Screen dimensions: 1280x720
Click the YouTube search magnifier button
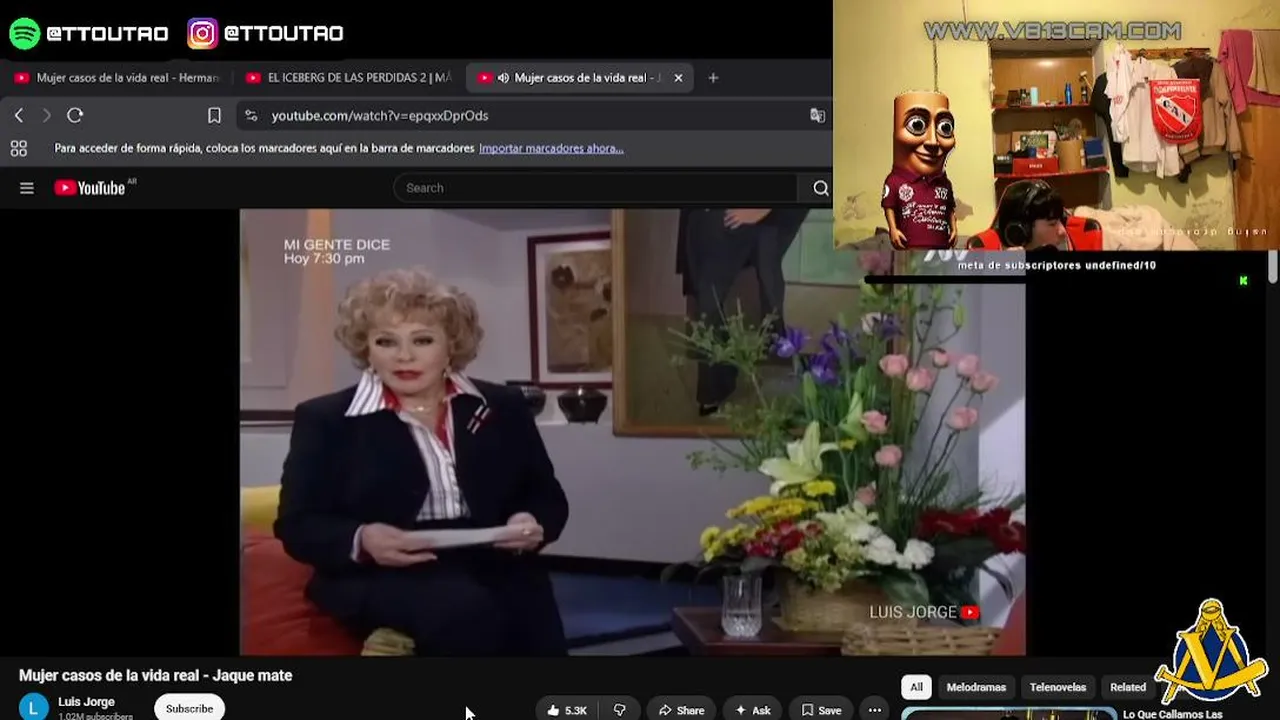820,188
